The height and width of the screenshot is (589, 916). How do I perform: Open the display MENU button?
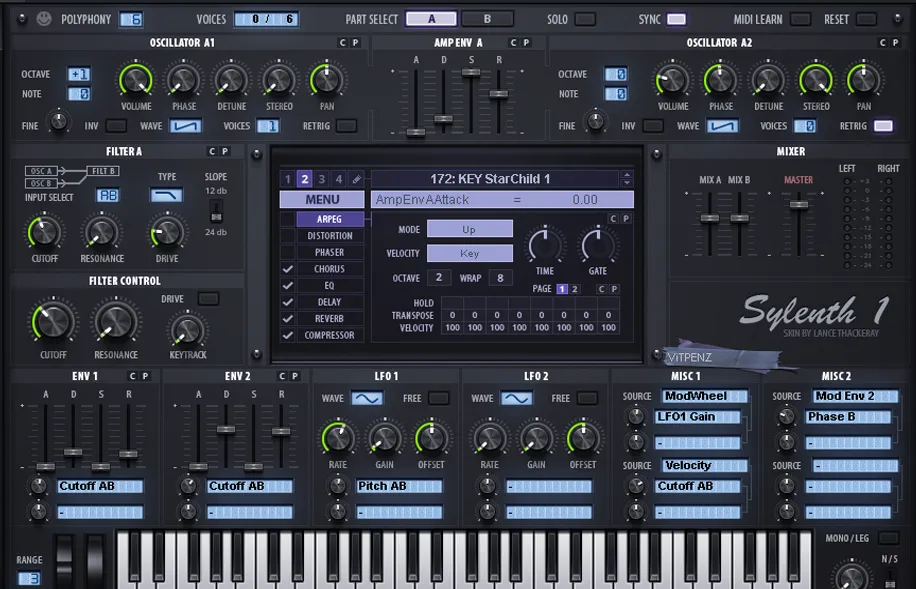pyautogui.click(x=322, y=200)
